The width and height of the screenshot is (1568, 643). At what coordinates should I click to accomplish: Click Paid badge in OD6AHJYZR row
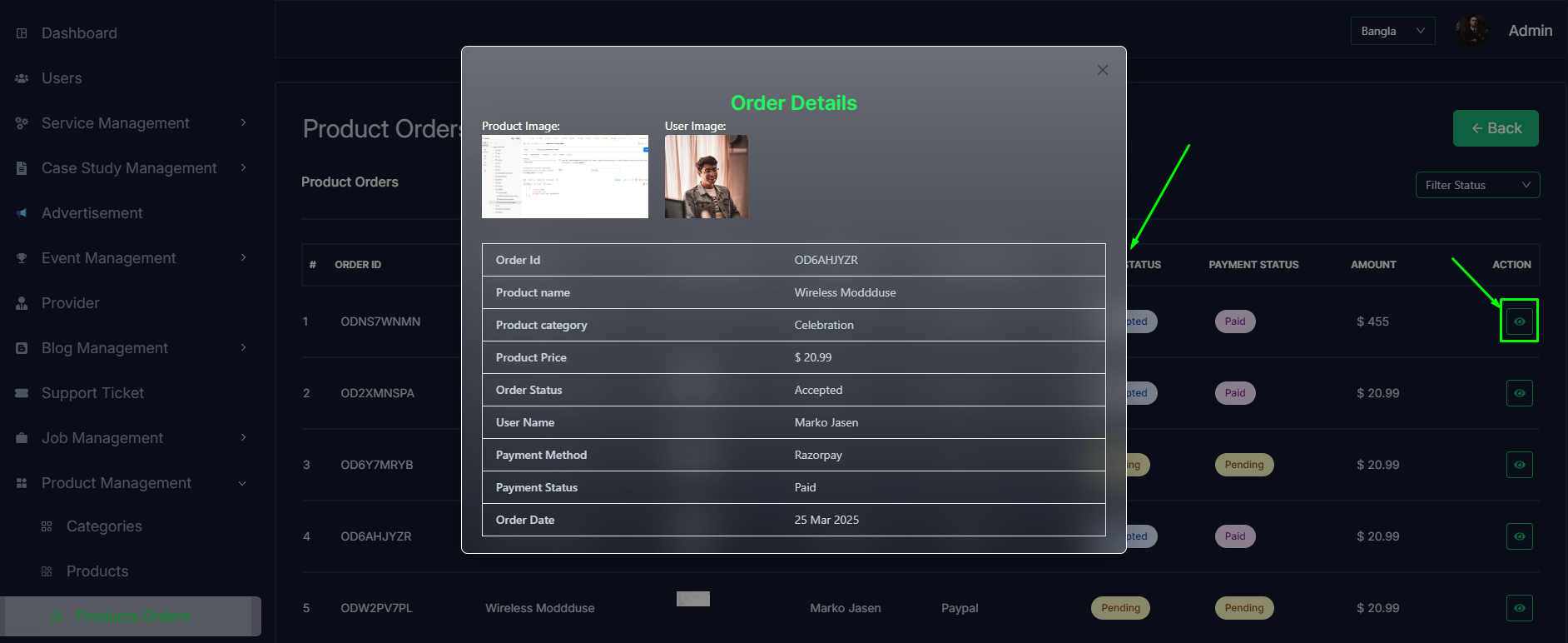1235,536
